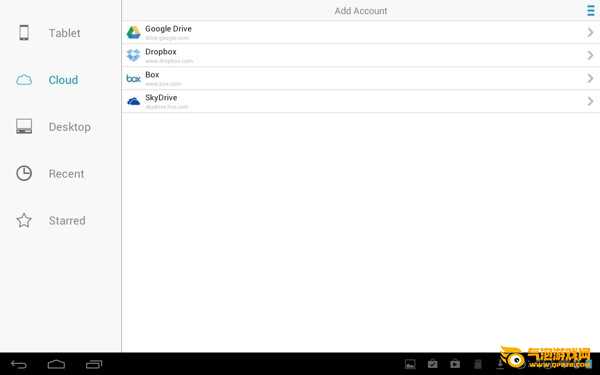Tap the Android home button

[56, 364]
